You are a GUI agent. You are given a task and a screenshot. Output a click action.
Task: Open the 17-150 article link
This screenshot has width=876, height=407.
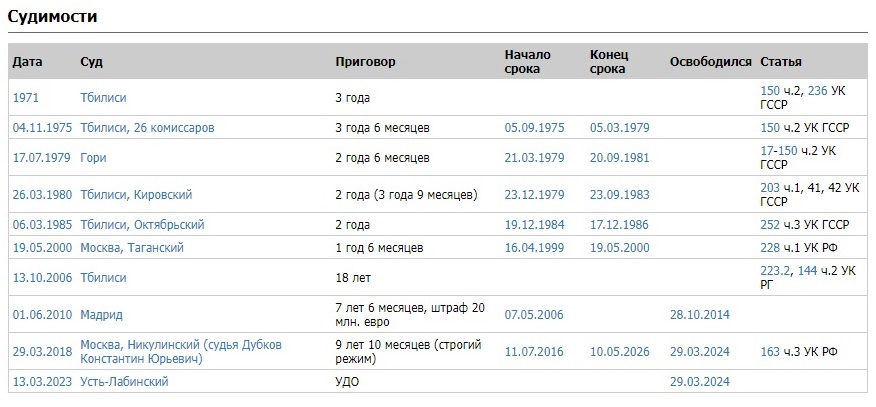coord(779,151)
